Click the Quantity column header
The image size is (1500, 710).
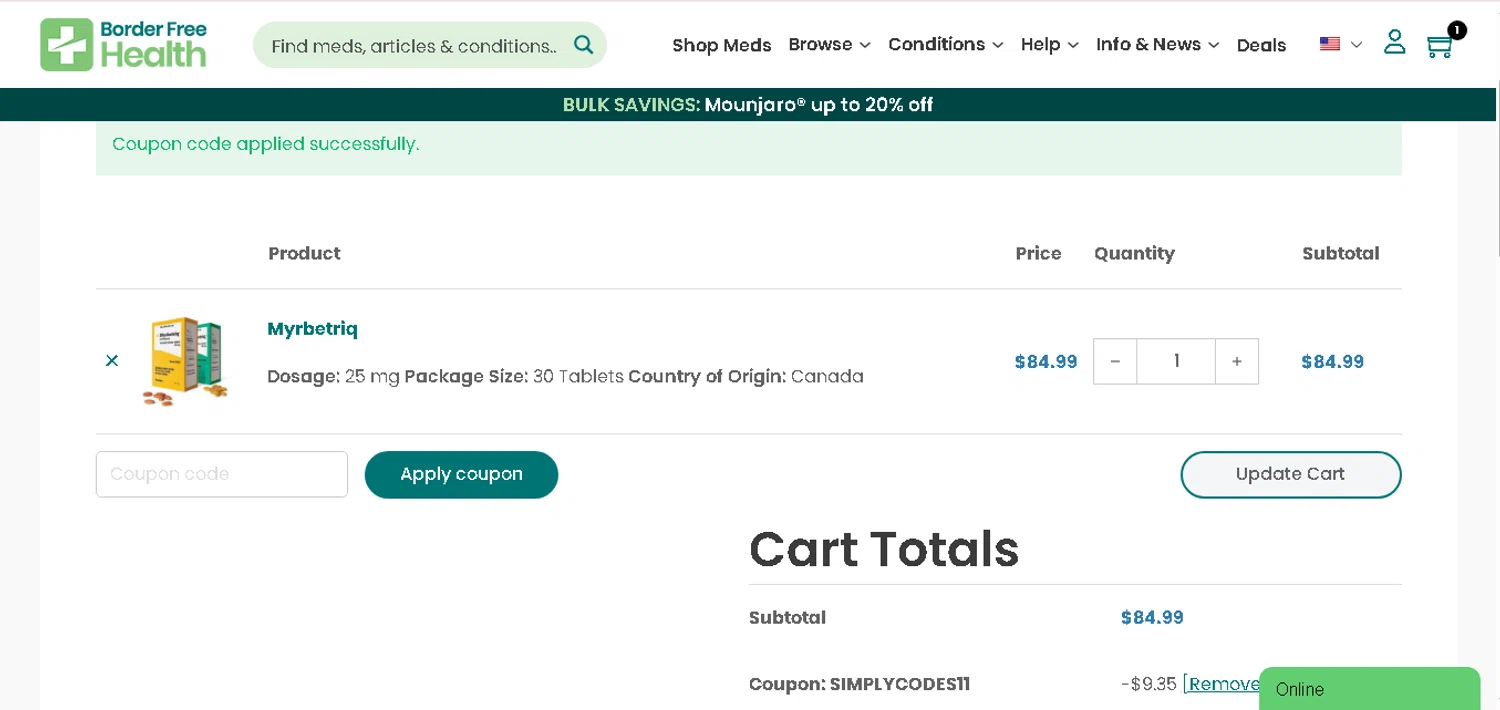pyautogui.click(x=1134, y=254)
